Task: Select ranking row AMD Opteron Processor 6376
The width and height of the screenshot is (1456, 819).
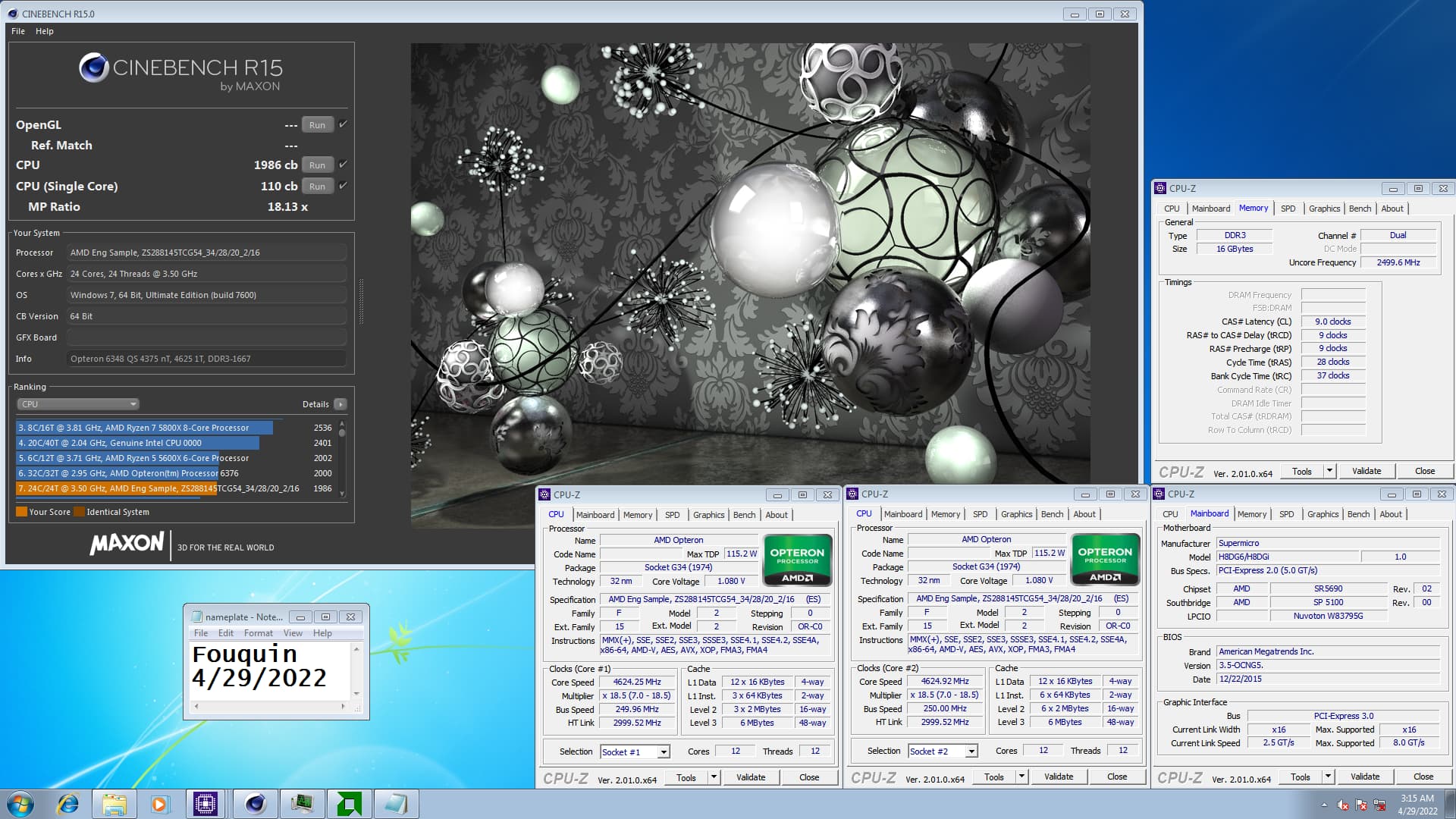Action: 174,473
